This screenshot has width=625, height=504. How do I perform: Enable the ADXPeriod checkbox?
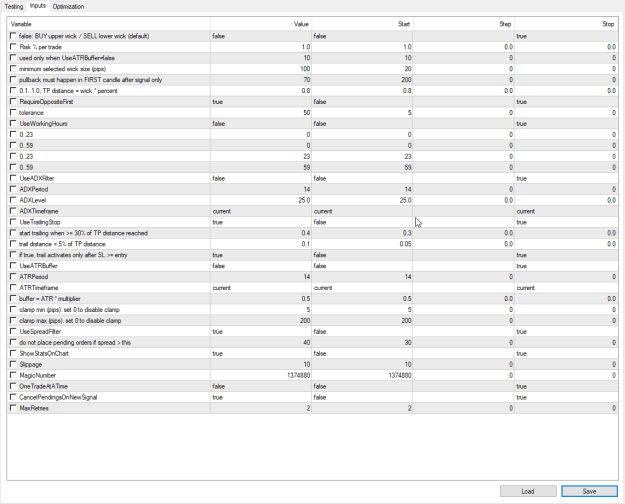pyautogui.click(x=14, y=189)
